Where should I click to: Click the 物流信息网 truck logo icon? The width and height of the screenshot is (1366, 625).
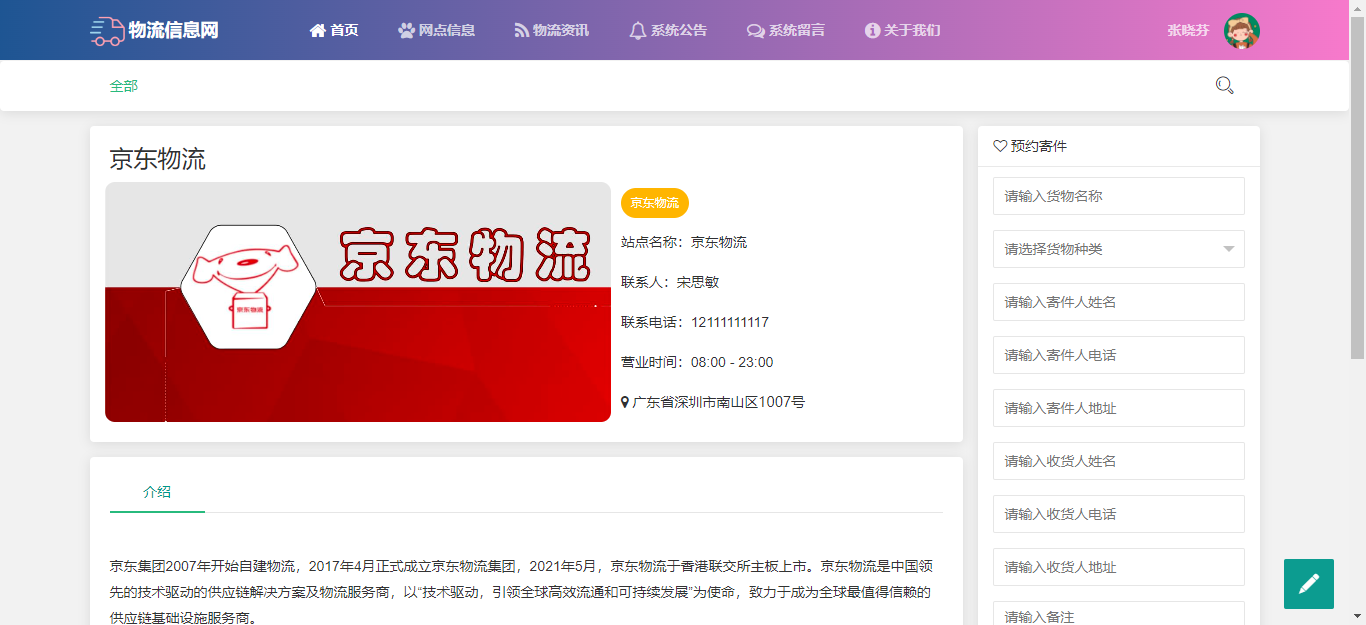point(106,31)
